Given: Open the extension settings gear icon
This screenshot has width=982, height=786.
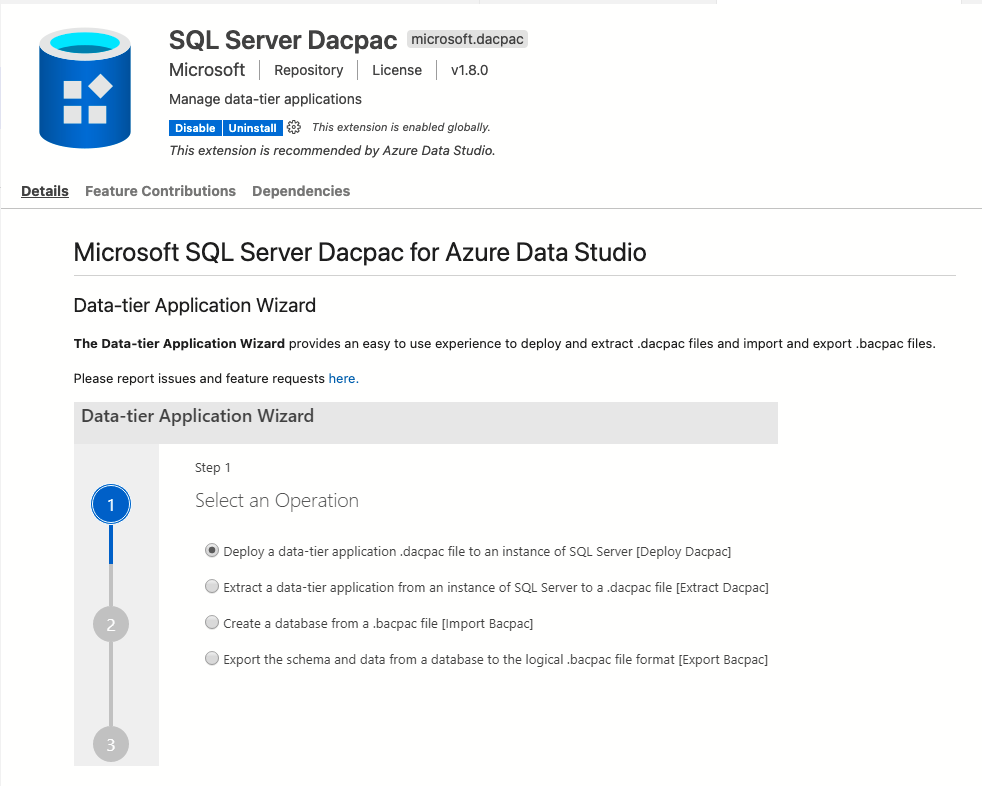Looking at the screenshot, I should [x=294, y=128].
